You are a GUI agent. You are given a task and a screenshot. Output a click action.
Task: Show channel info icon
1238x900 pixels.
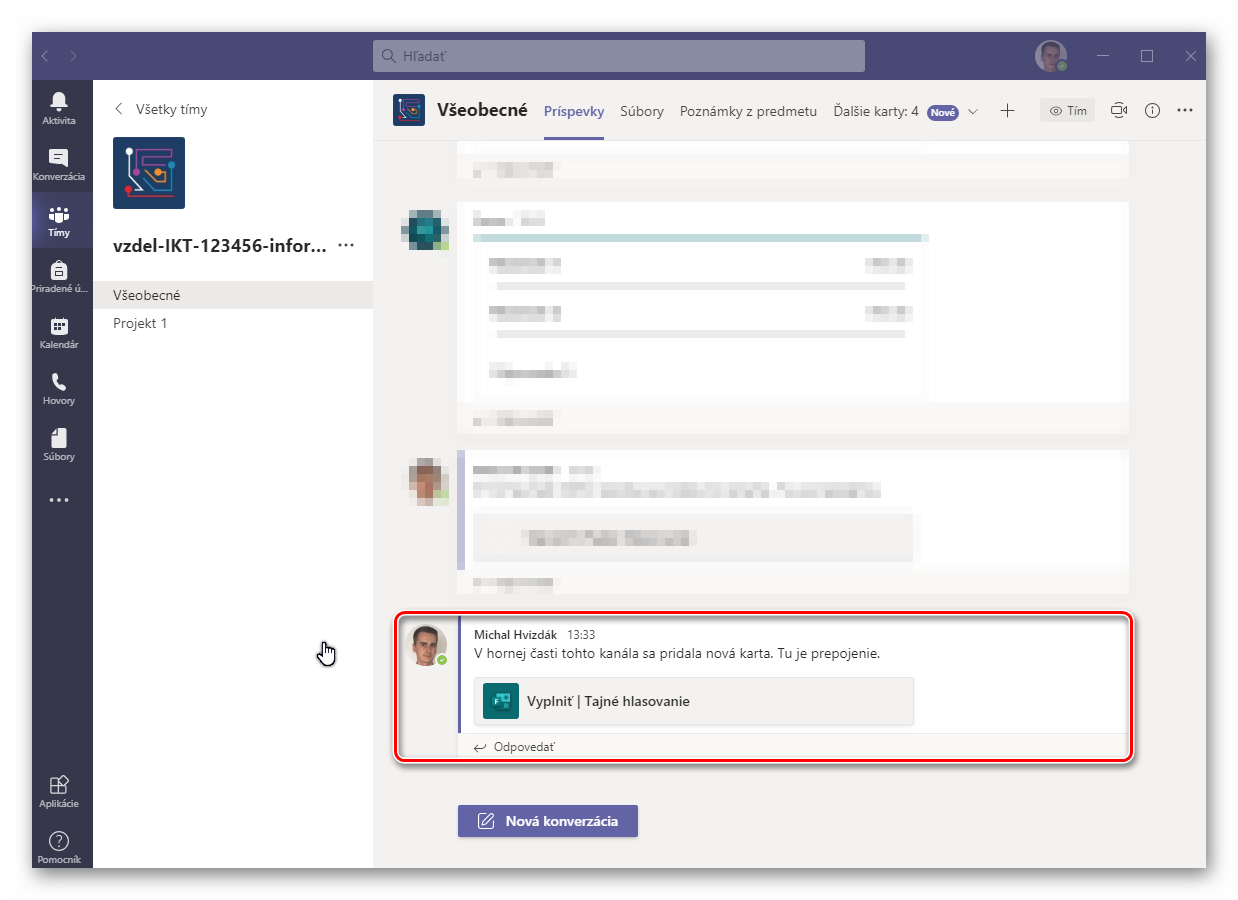pos(1152,111)
